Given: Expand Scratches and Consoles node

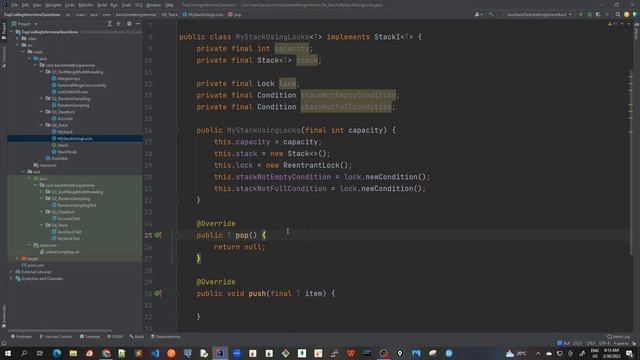Looking at the screenshot, I should click(11, 278).
